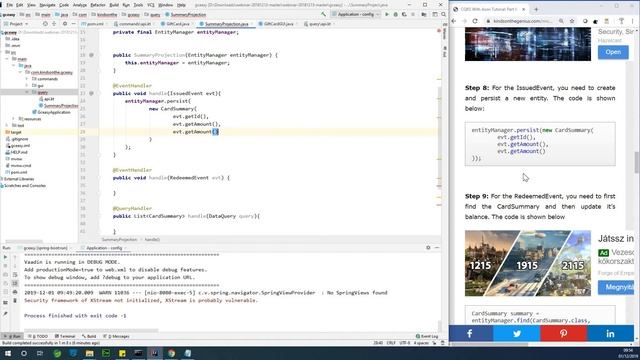Share the article on Twitter

click(x=517, y=333)
